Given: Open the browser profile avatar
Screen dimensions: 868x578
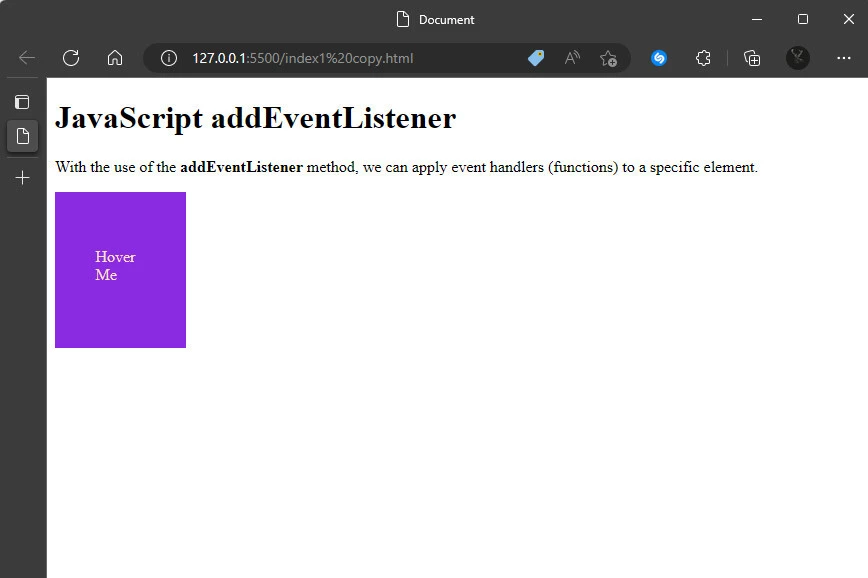Looking at the screenshot, I should [x=797, y=58].
